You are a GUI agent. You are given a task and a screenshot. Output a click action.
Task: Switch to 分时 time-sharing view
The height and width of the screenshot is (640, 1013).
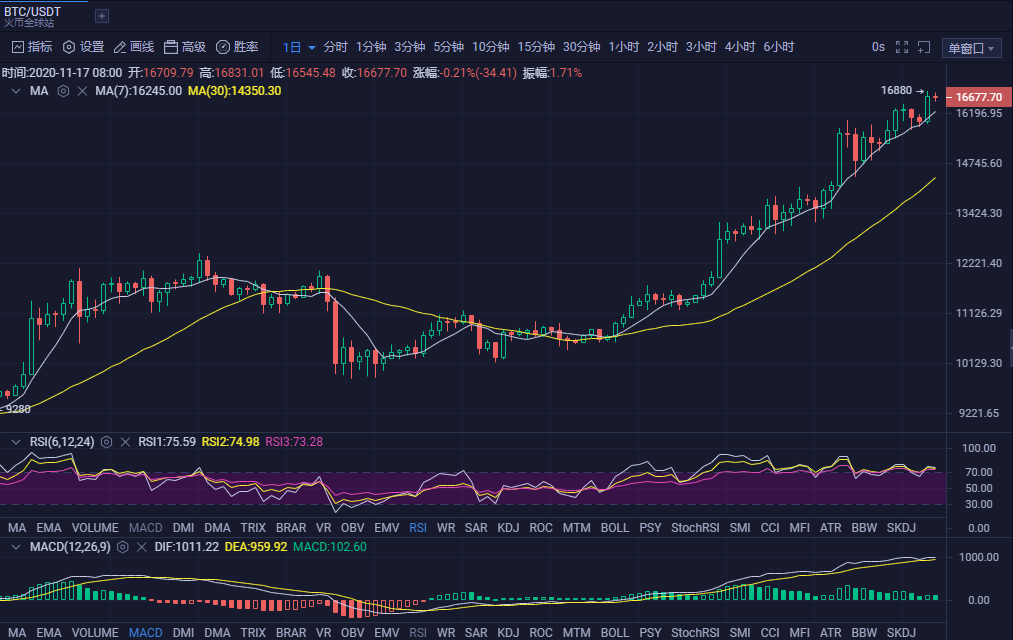(x=335, y=46)
